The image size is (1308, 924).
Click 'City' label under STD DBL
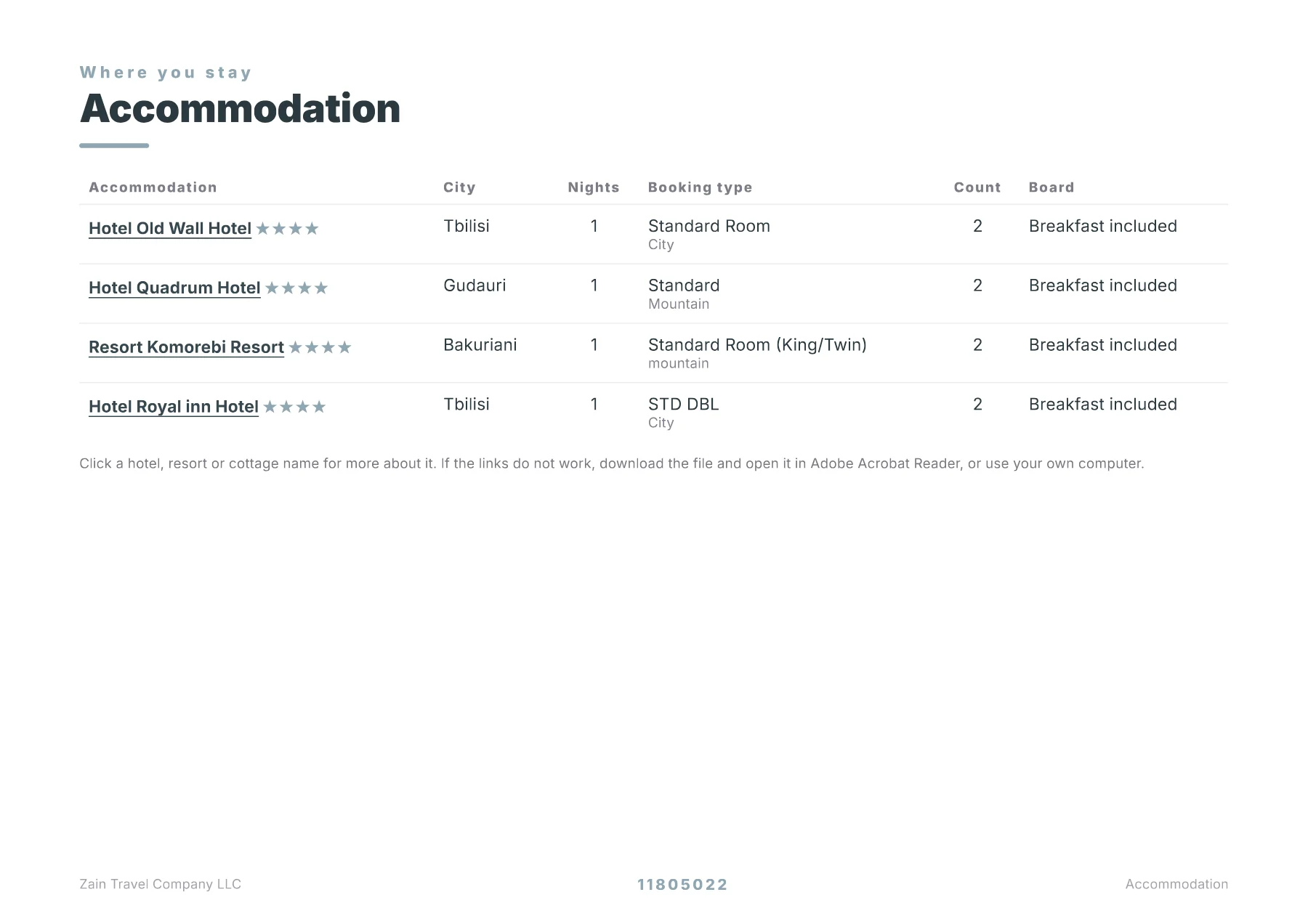661,423
